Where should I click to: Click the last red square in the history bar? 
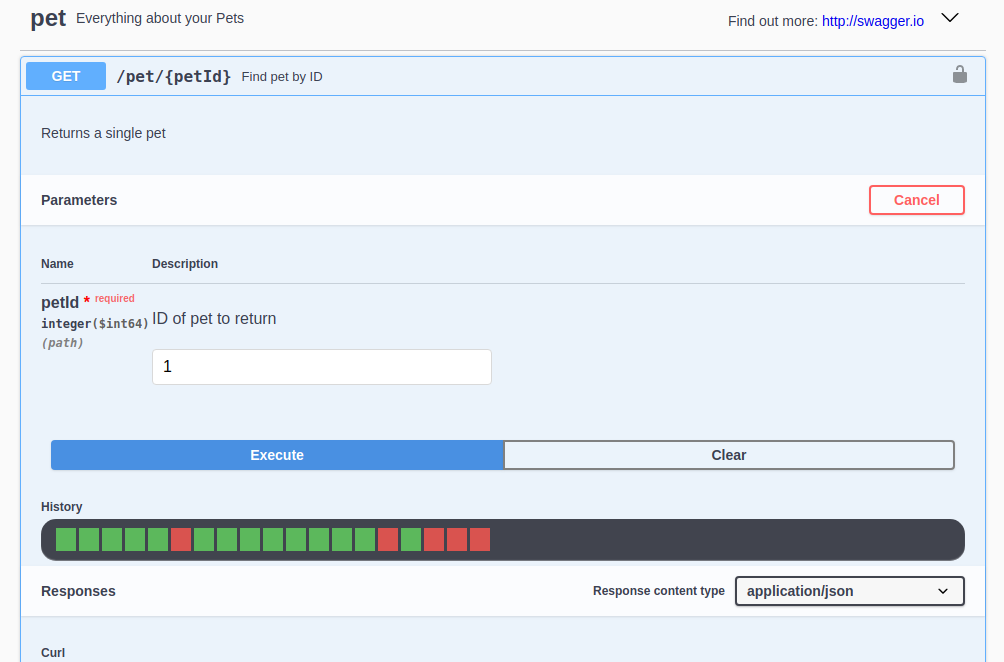479,539
